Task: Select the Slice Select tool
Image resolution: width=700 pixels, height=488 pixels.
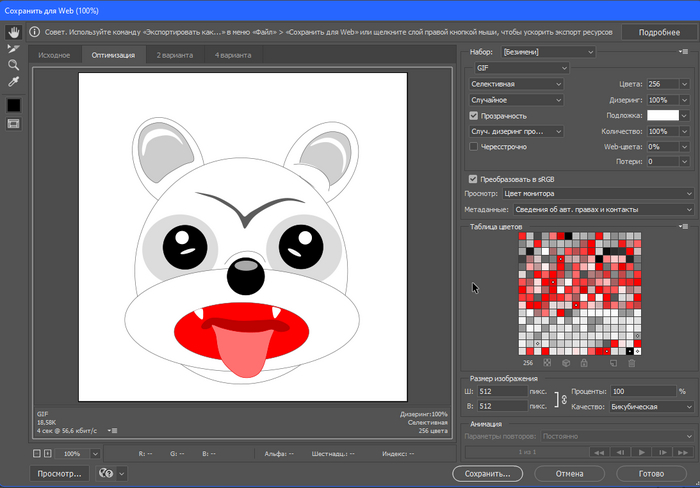Action: (x=14, y=48)
